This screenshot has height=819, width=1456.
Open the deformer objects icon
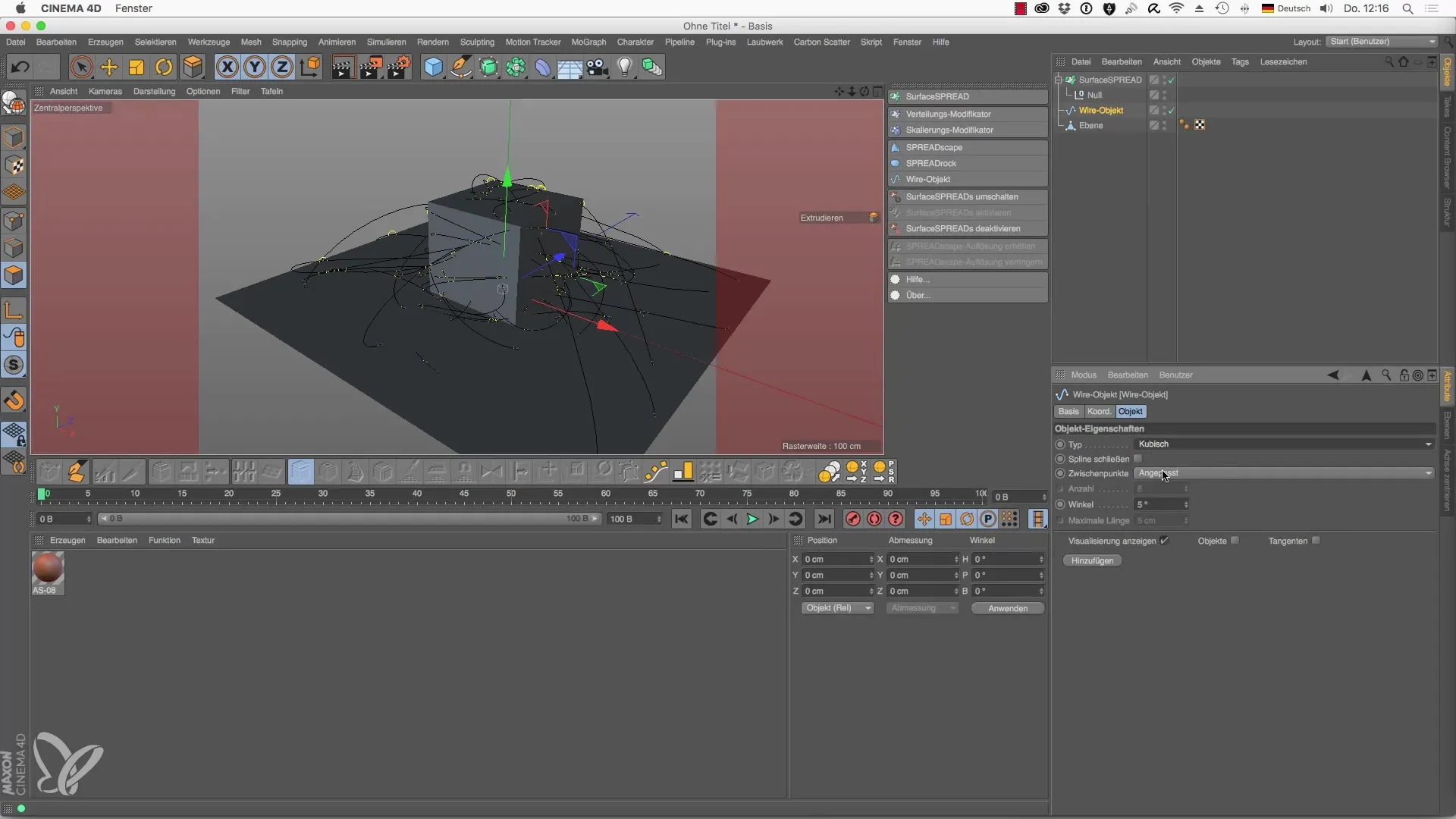pyautogui.click(x=543, y=67)
